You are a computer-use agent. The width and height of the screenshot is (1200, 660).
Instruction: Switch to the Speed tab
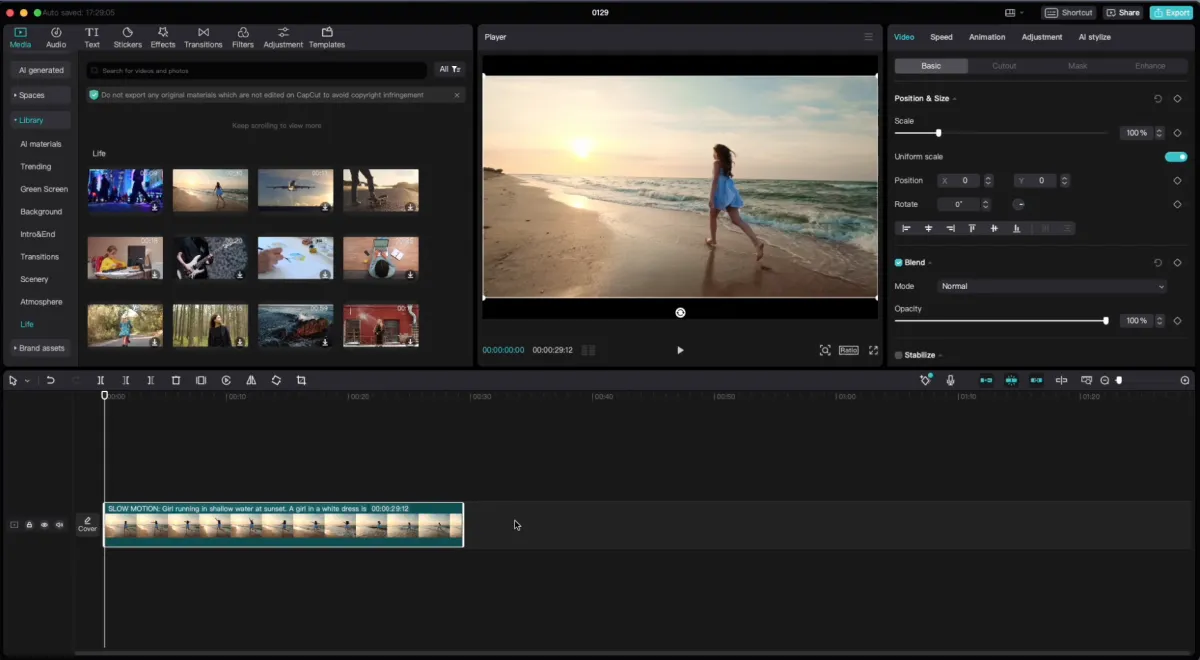[941, 37]
